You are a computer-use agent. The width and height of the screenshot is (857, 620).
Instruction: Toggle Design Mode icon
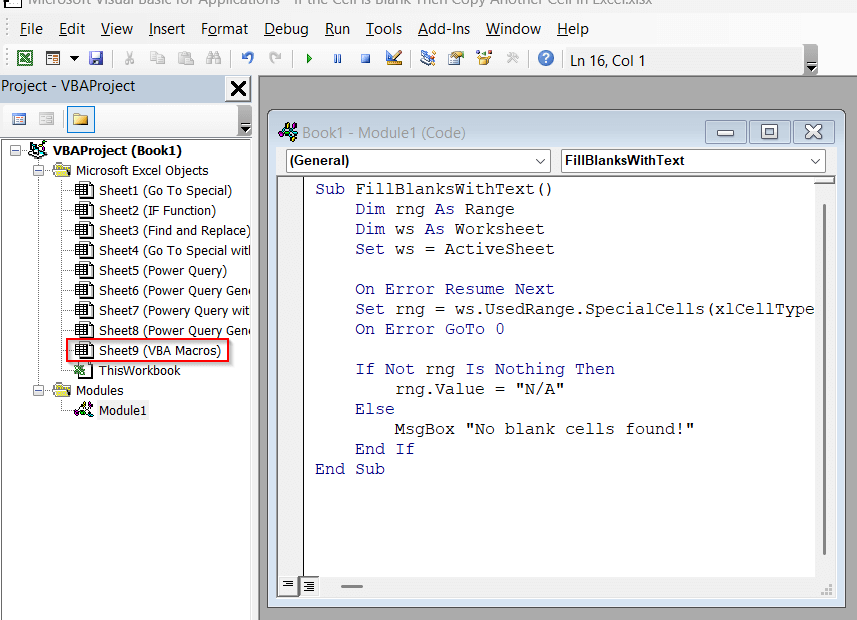point(393,59)
